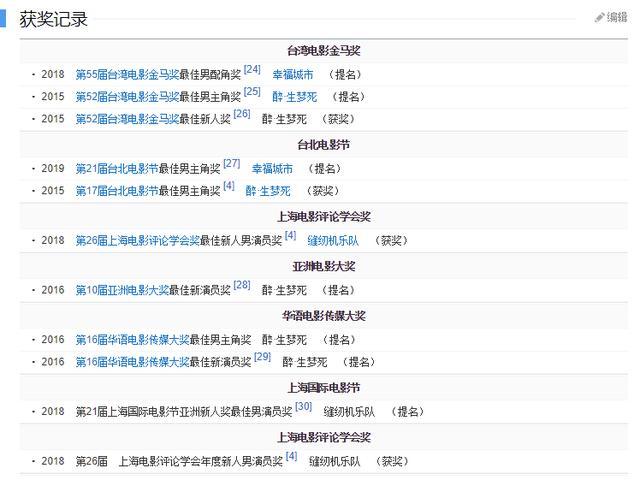Viewport: 640px width, 486px height.
Task: Open reference [4] in 年度新人男演员奖 row
Action: tap(291, 456)
